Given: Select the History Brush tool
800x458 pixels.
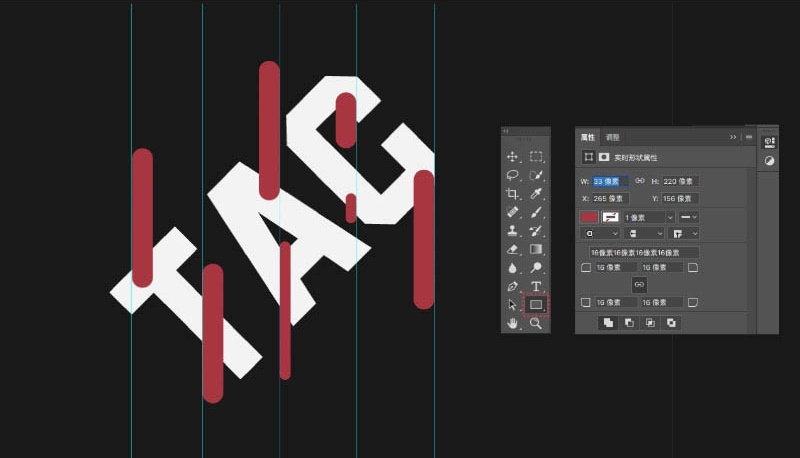Looking at the screenshot, I should point(536,231).
